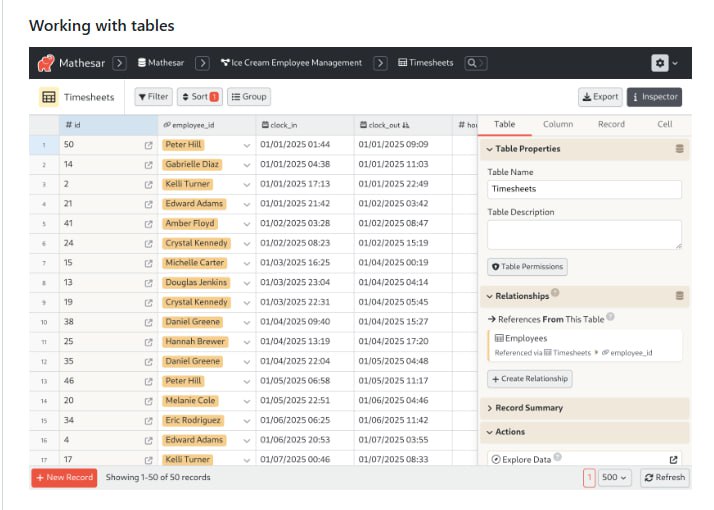Open record link icon for id 50
The image size is (714, 510).
[x=148, y=145]
